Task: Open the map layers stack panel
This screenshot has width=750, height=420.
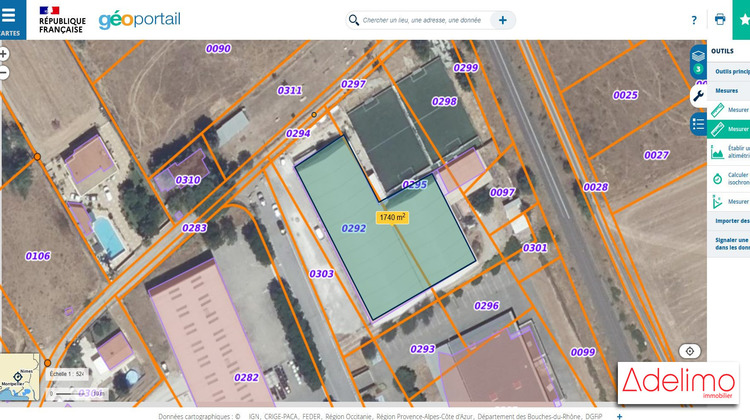Action: coord(698,54)
